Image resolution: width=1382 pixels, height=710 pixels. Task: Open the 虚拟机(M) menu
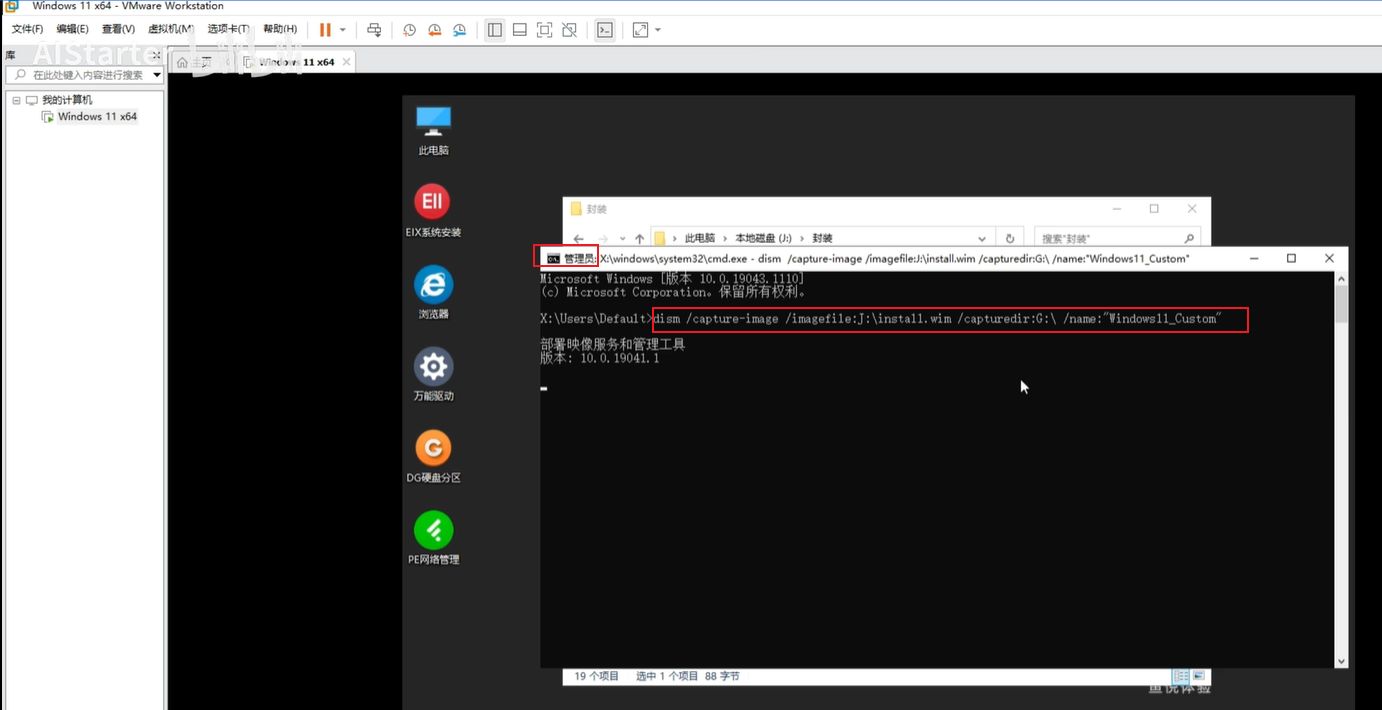point(170,30)
